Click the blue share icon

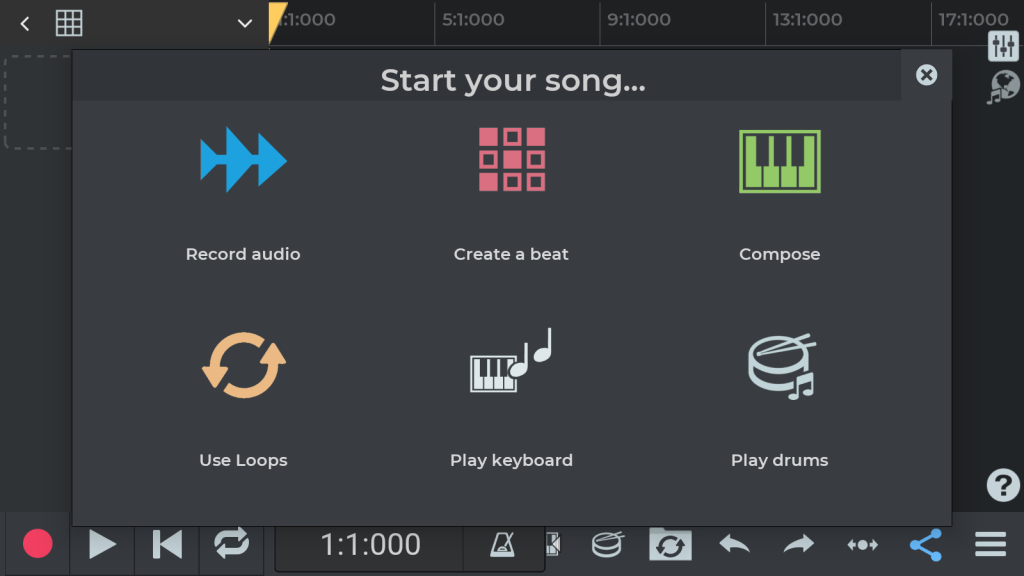tap(925, 545)
